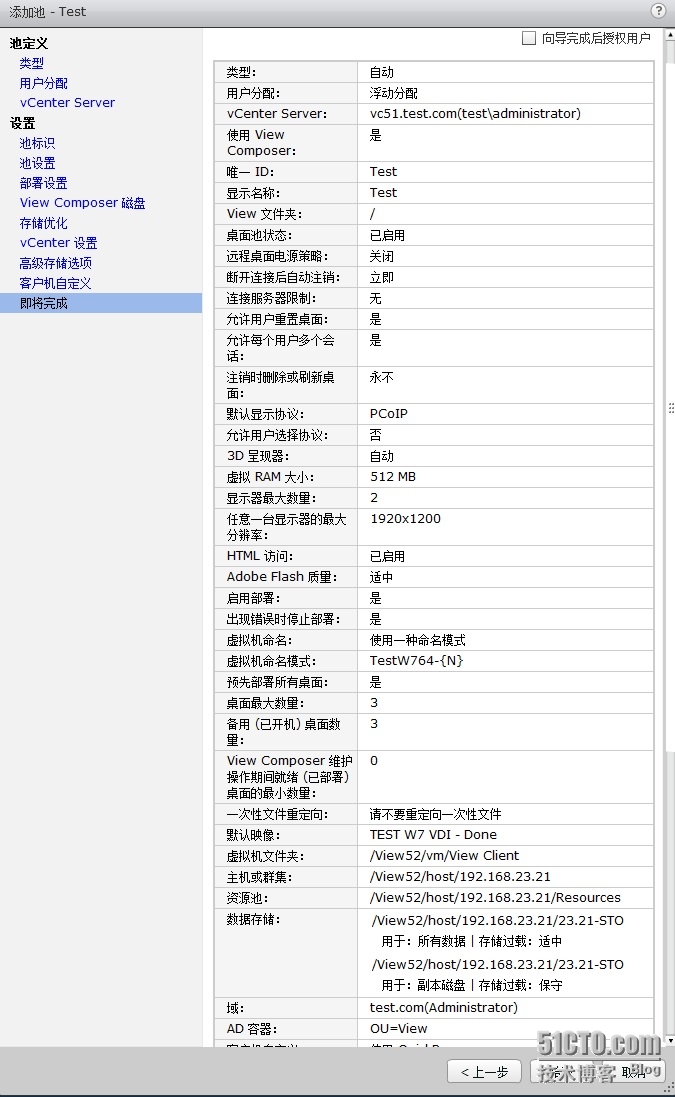Click the vertical scrollbar up arrow

click(670, 34)
